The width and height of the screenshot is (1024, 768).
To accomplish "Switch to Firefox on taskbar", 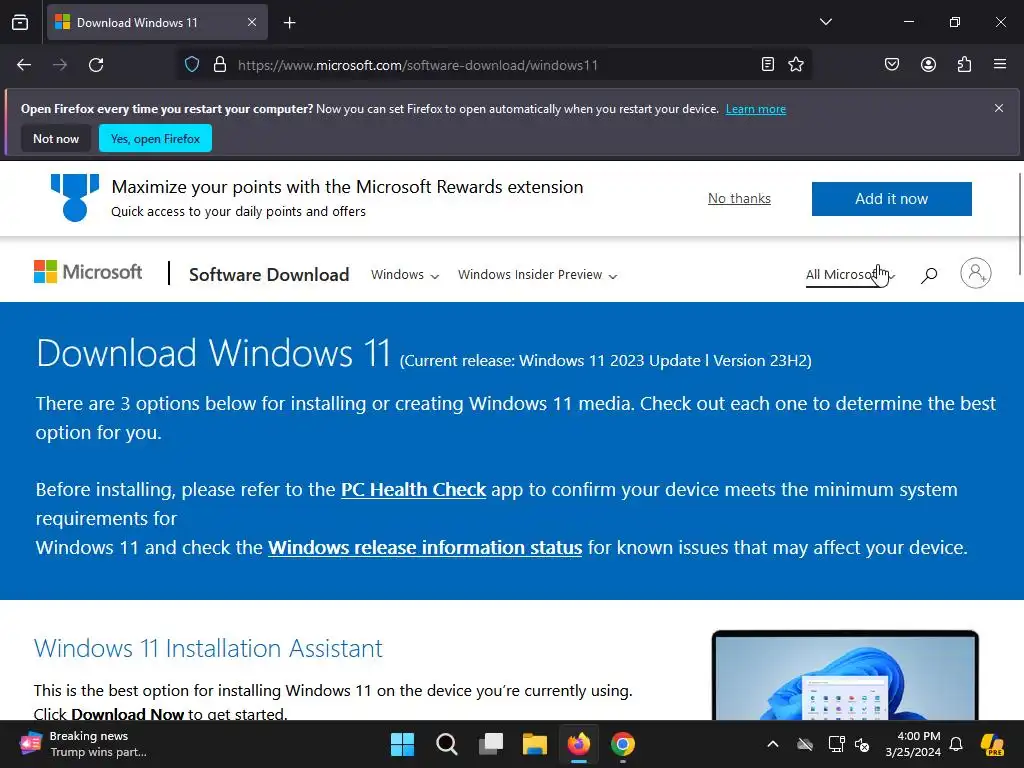I will [579, 744].
